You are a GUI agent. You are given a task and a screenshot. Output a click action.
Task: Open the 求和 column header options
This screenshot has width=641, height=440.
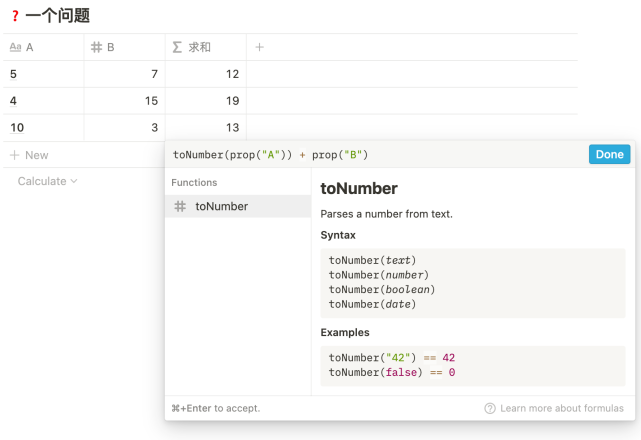(x=205, y=47)
